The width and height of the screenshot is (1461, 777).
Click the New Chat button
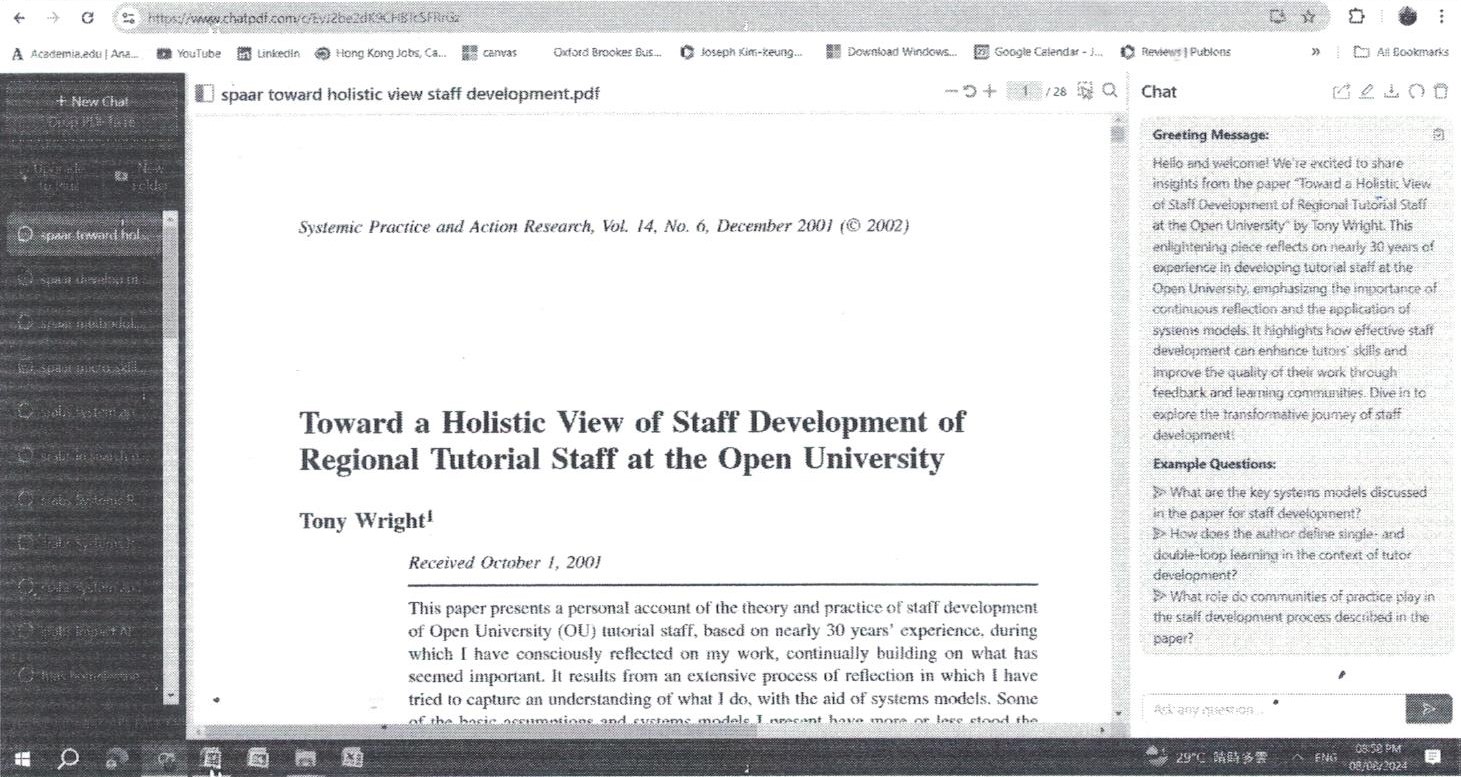point(92,101)
